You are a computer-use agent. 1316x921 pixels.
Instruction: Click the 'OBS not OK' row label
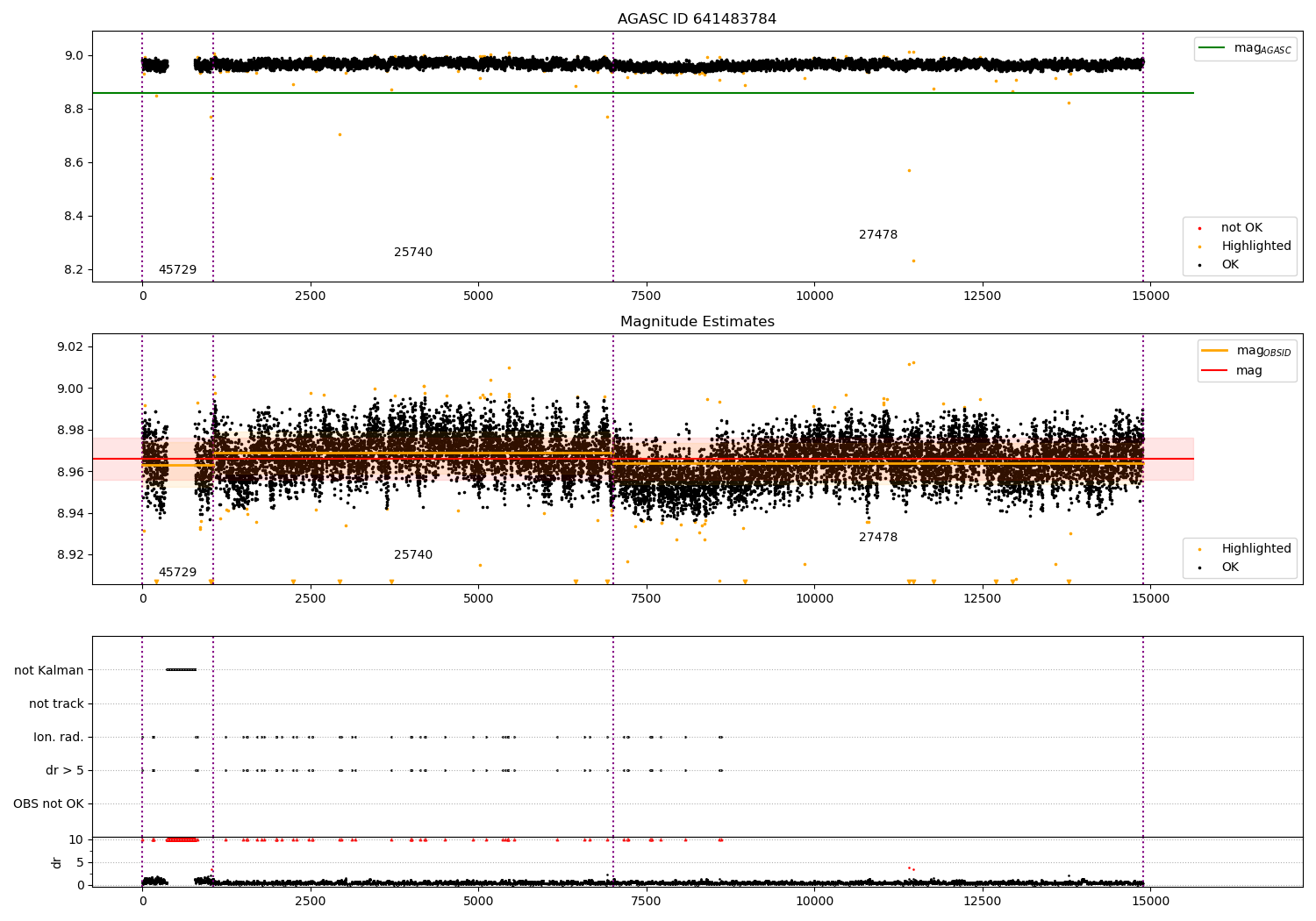coord(49,803)
